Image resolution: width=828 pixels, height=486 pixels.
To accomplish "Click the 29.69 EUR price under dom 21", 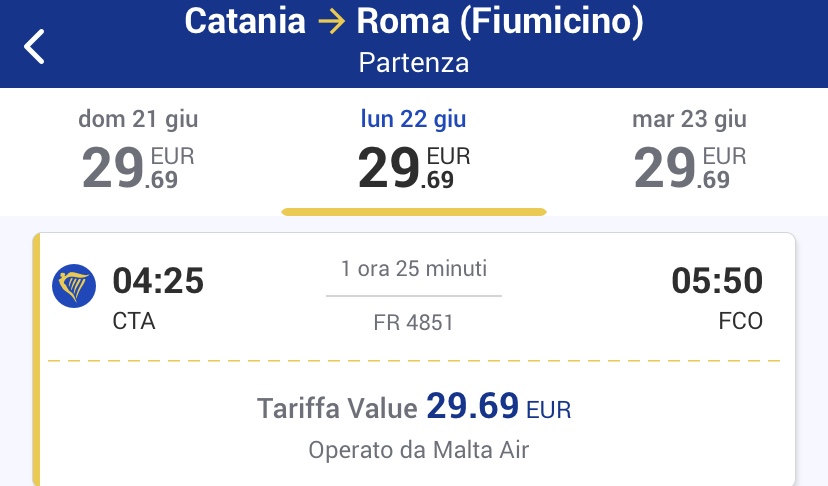I will [138, 166].
